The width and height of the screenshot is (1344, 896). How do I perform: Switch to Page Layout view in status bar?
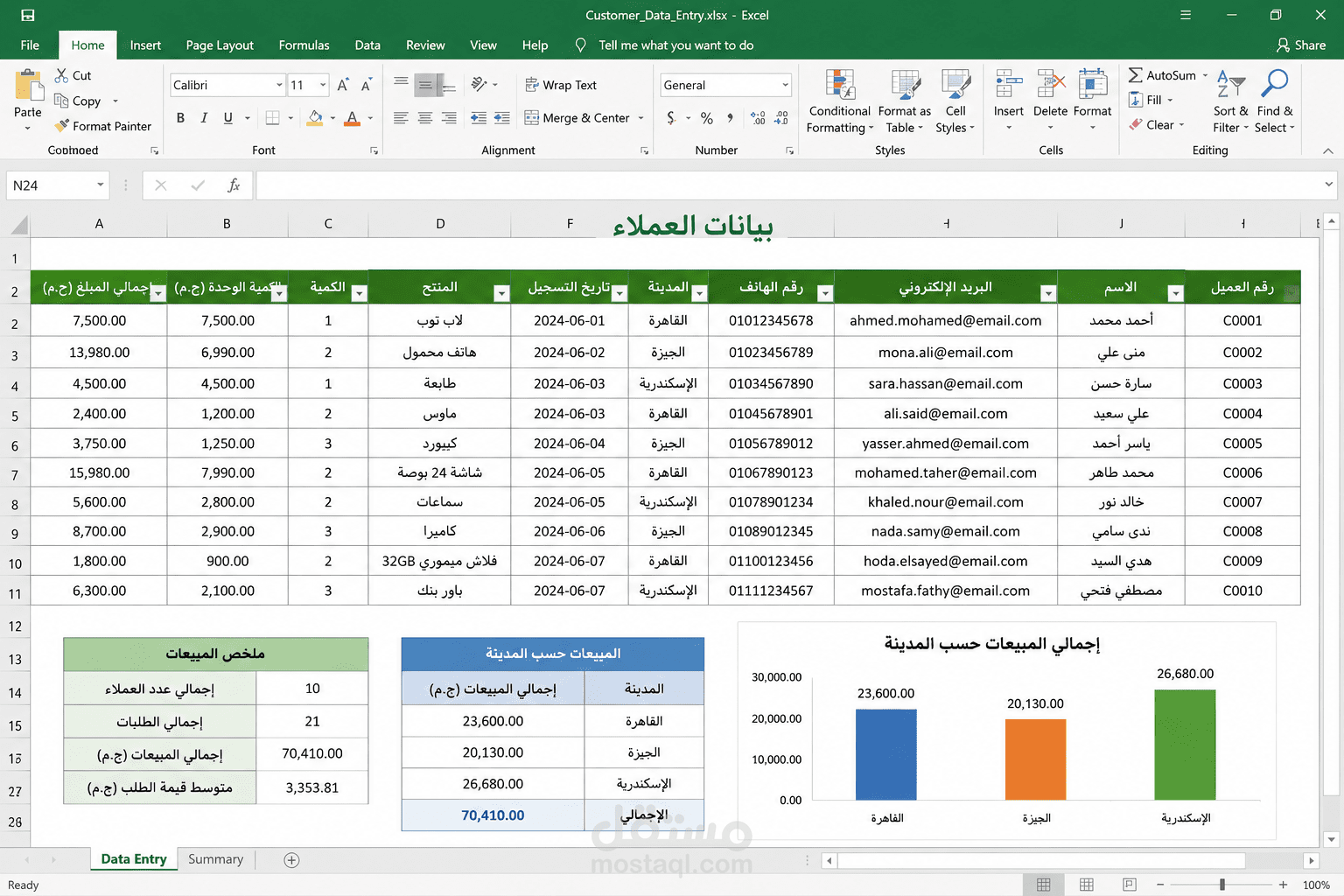(1087, 885)
